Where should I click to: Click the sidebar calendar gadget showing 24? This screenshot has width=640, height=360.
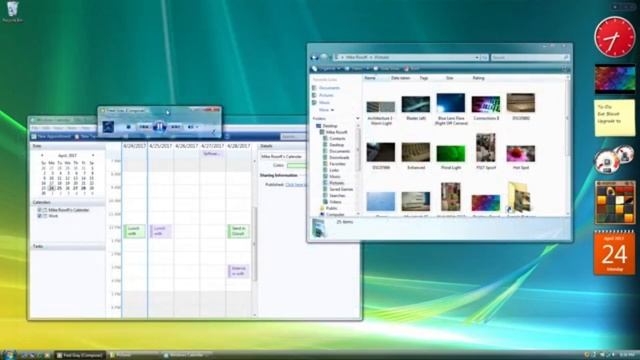click(615, 253)
